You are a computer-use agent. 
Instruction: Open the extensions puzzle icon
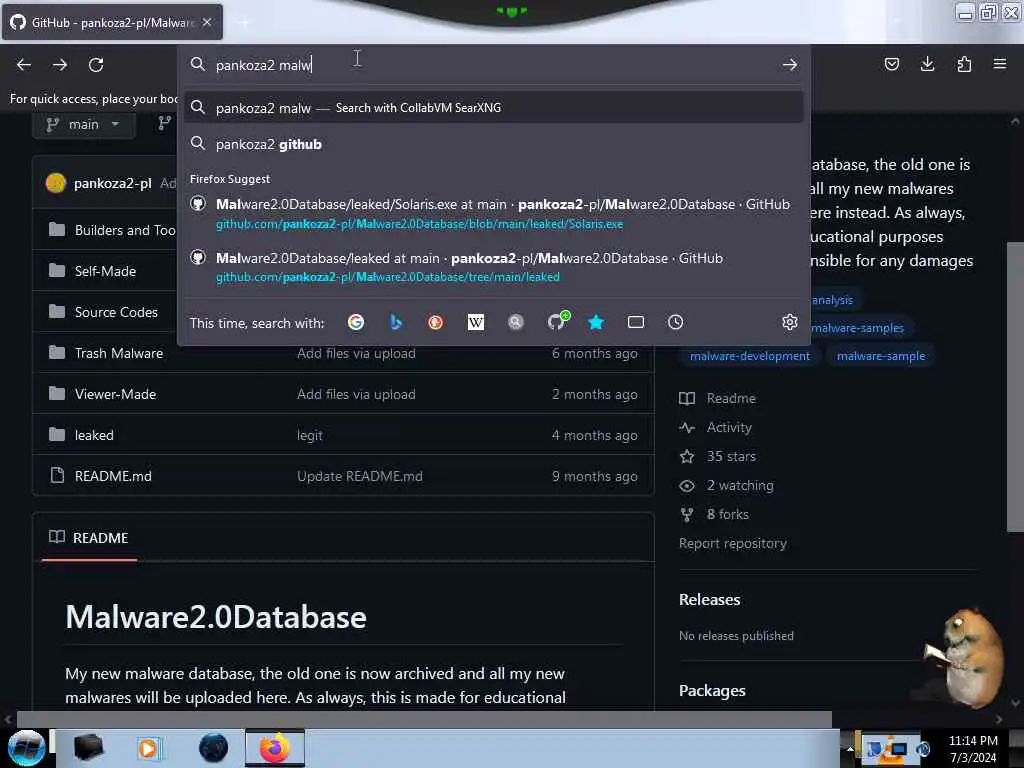[x=964, y=64]
